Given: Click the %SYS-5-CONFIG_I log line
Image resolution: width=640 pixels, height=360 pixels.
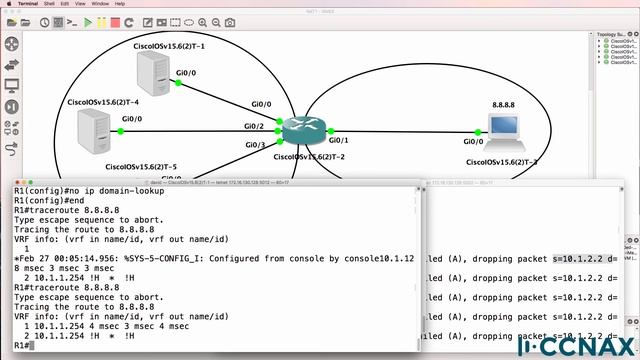Looking at the screenshot, I should (214, 259).
